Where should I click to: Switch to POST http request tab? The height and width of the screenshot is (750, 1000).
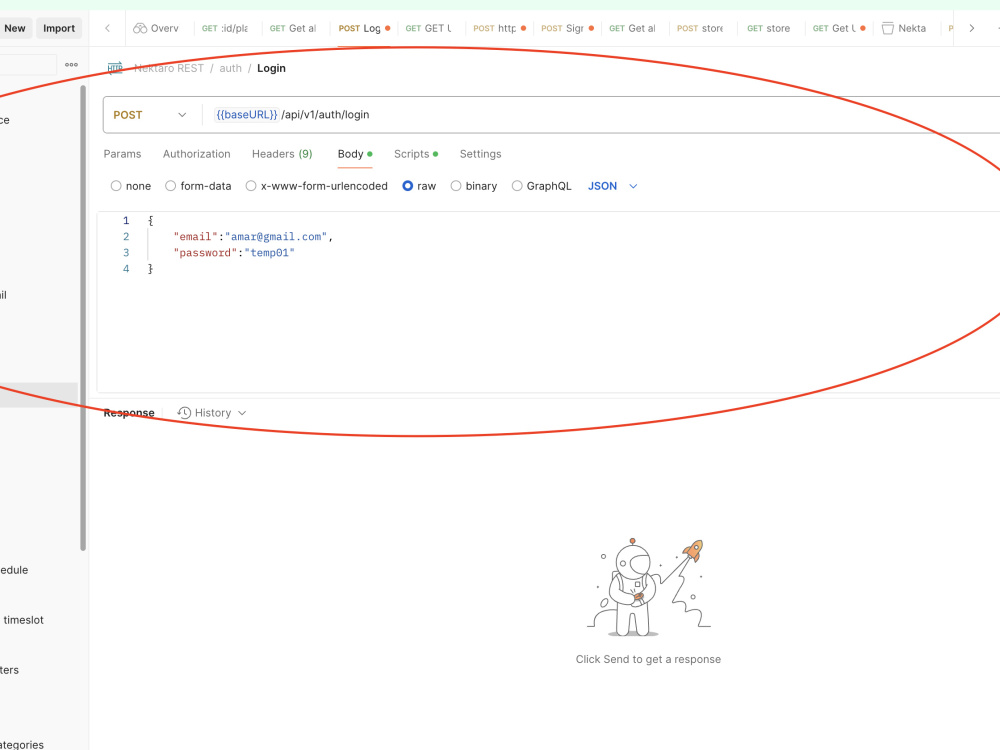pos(499,28)
